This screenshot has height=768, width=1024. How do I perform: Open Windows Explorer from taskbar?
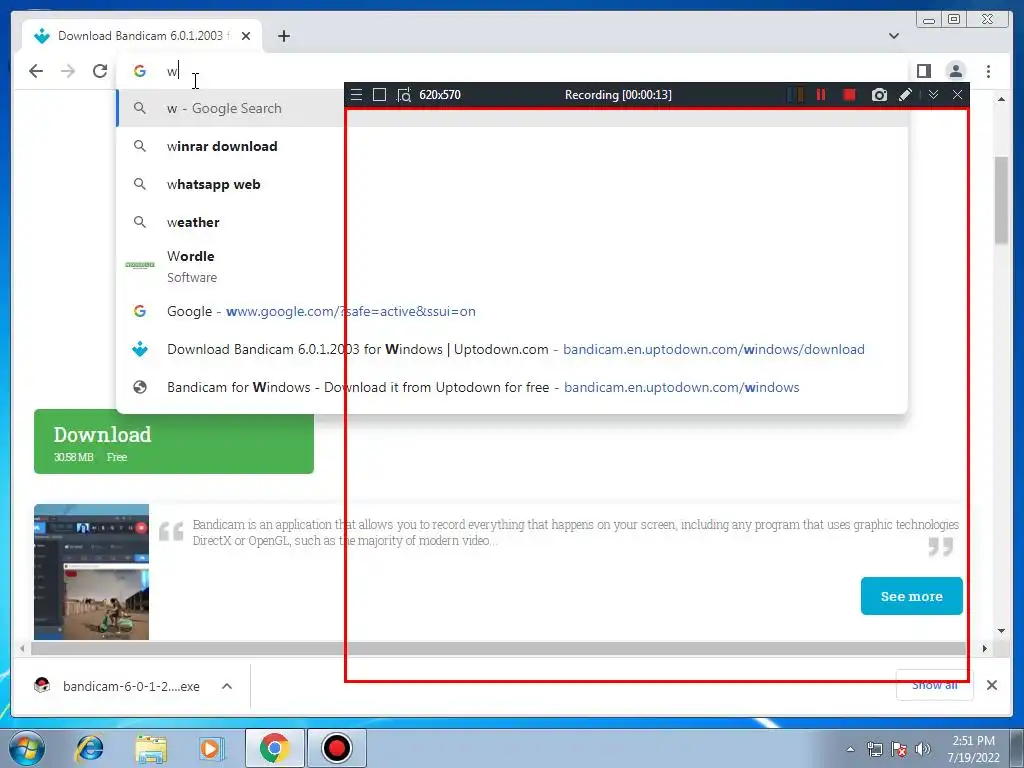point(151,748)
